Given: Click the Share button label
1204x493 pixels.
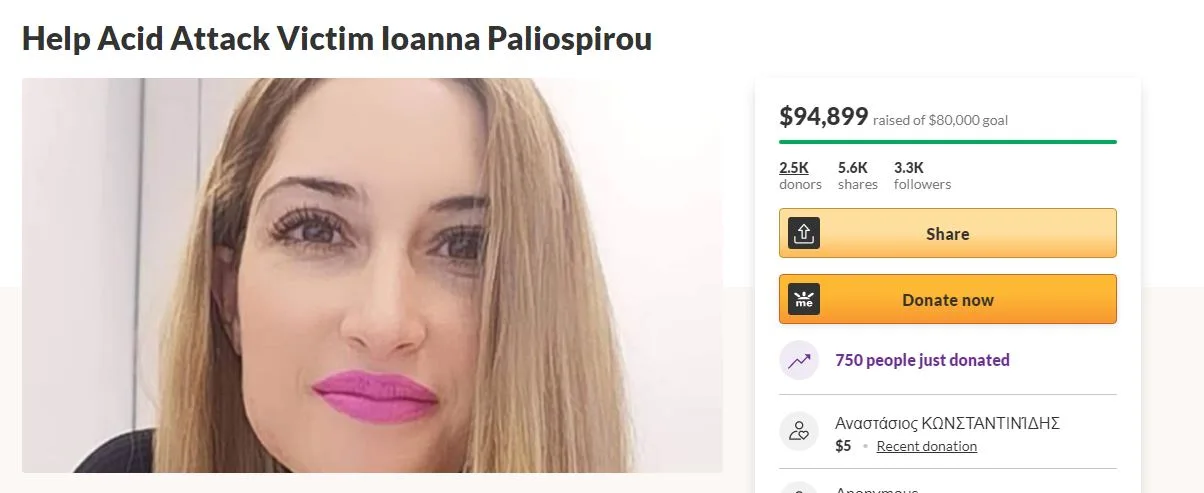Looking at the screenshot, I should [947, 234].
